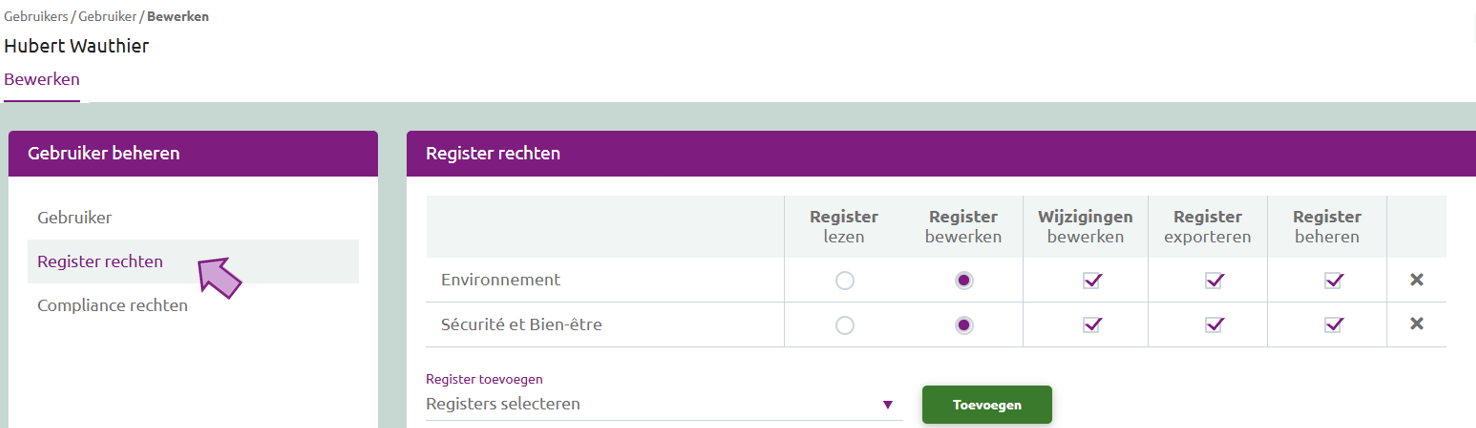Image resolution: width=1476 pixels, height=428 pixels.
Task: Remove the Sécurité et Bien-être register row
Action: tap(1416, 324)
